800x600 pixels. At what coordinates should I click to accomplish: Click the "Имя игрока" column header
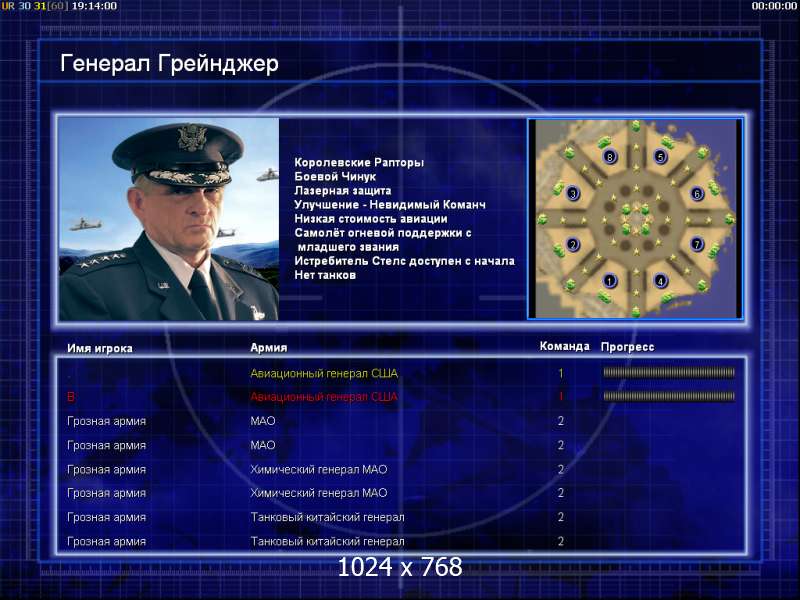point(100,348)
